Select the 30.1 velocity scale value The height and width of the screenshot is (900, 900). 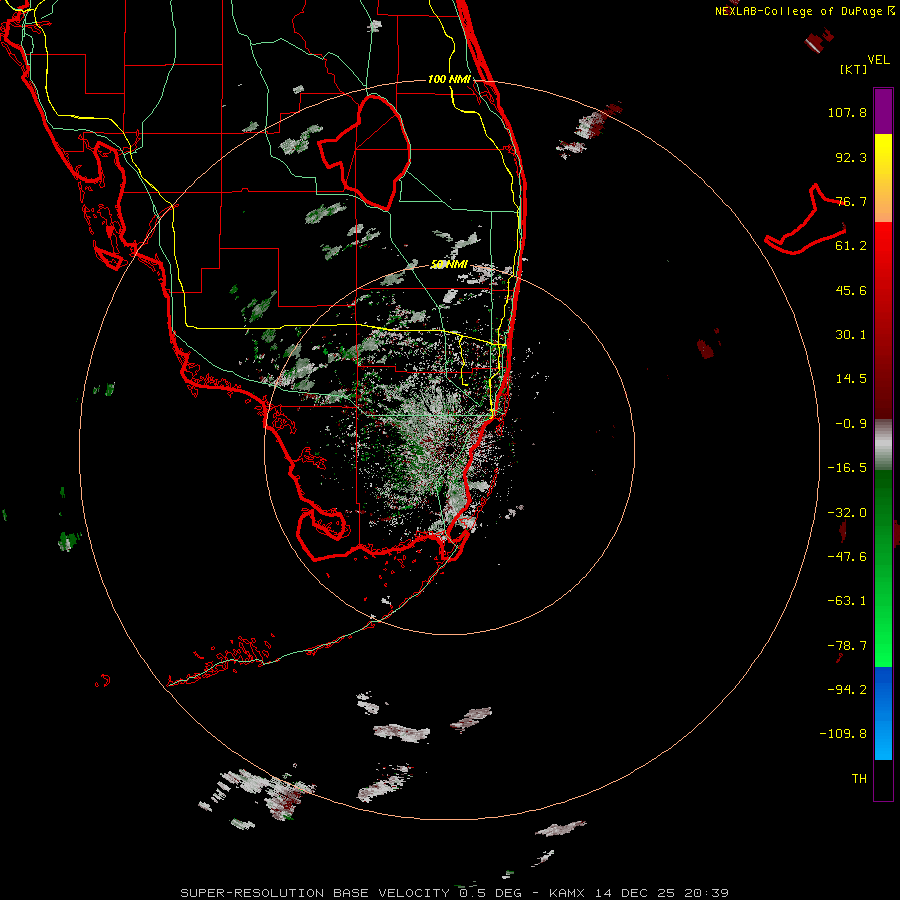click(851, 335)
